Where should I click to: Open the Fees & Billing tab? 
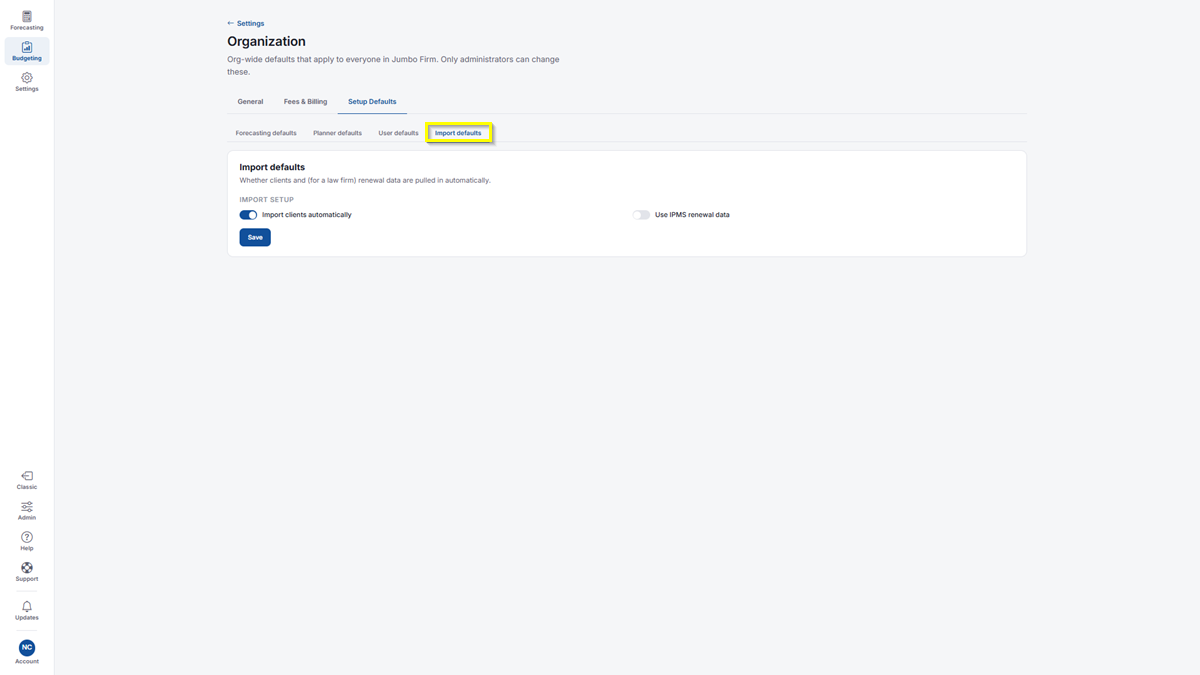[305, 102]
